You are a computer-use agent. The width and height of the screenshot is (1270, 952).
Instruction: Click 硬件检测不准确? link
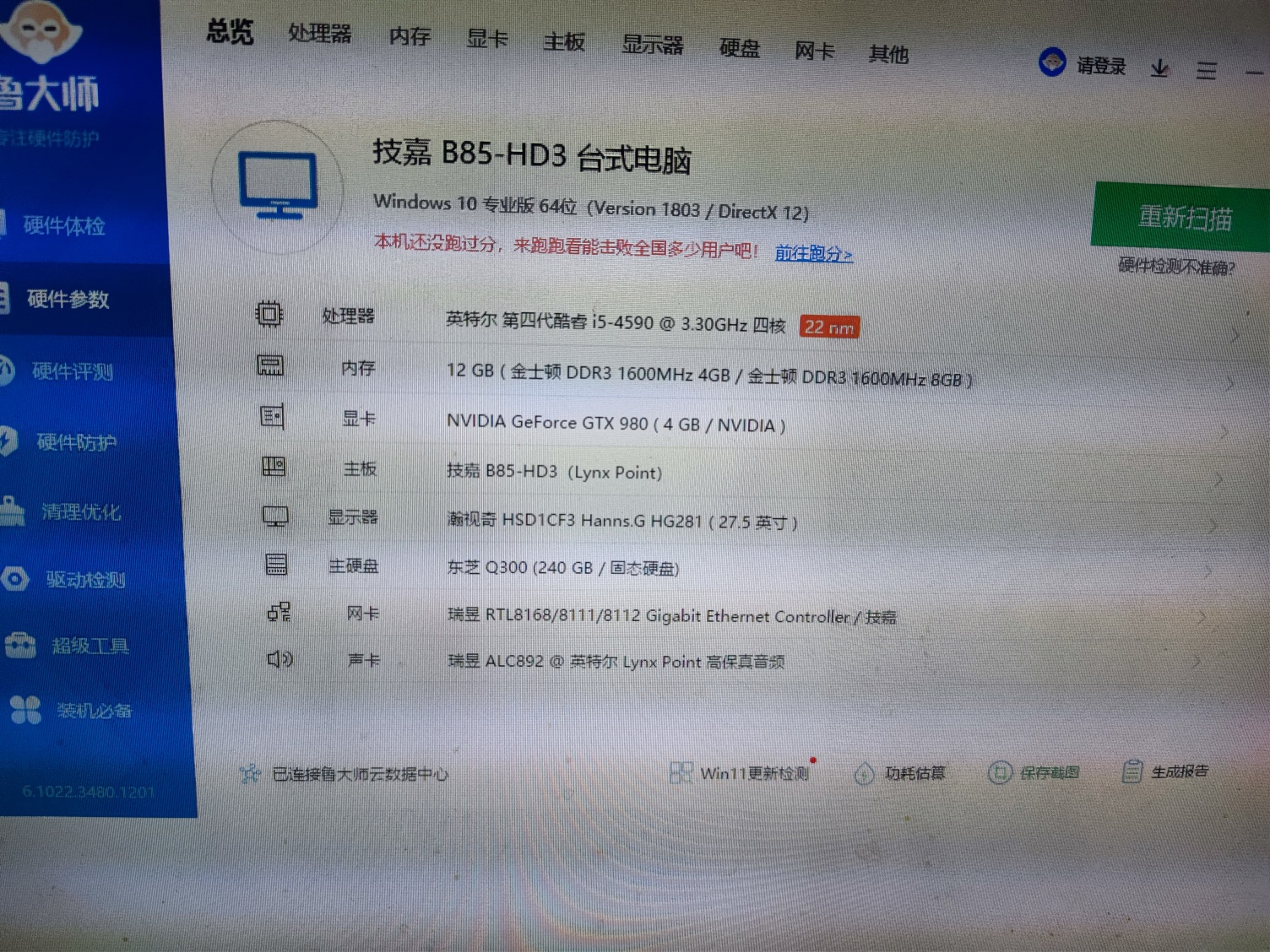pos(1176,267)
